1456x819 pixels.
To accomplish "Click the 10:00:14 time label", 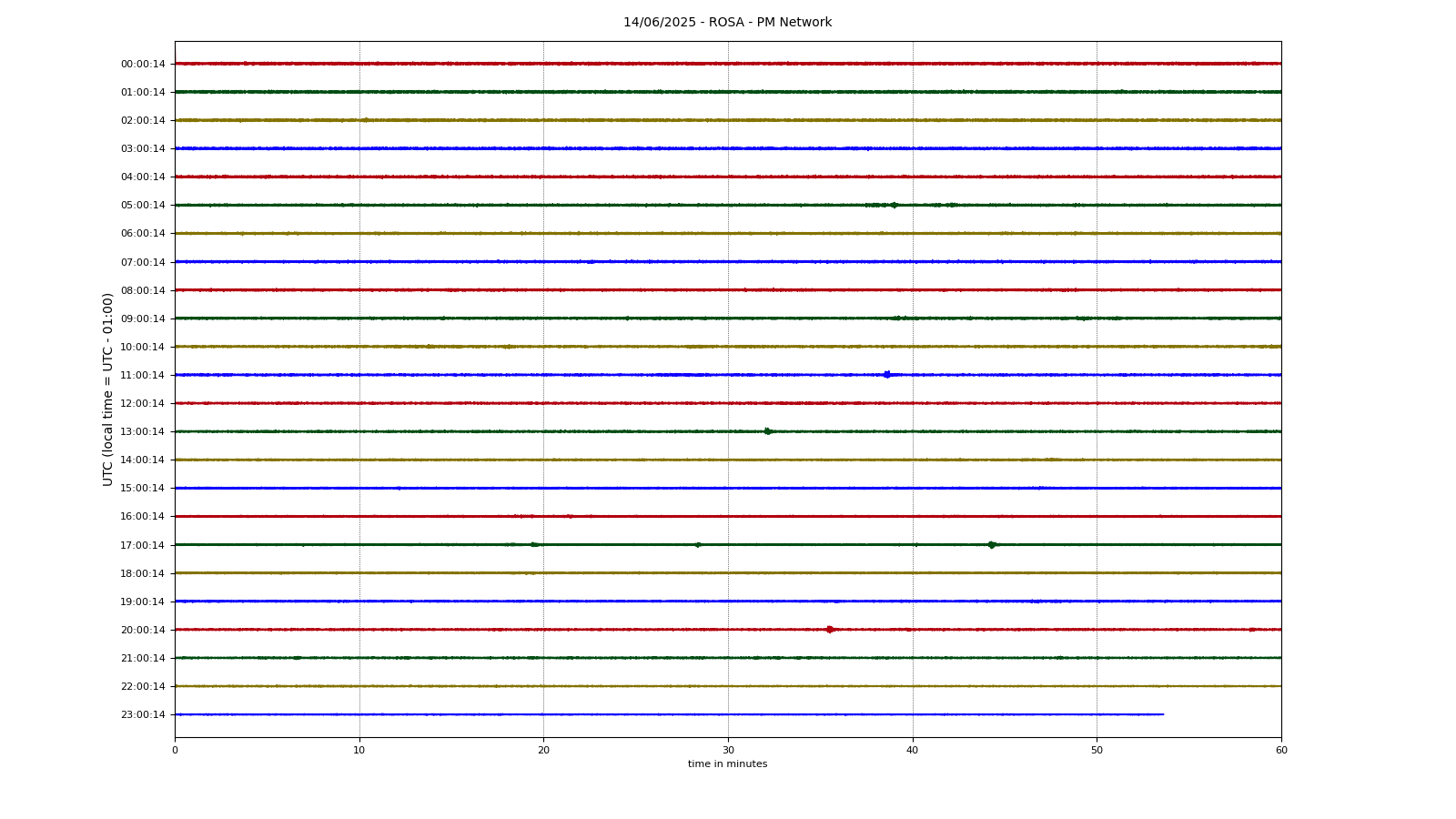I will click(143, 347).
